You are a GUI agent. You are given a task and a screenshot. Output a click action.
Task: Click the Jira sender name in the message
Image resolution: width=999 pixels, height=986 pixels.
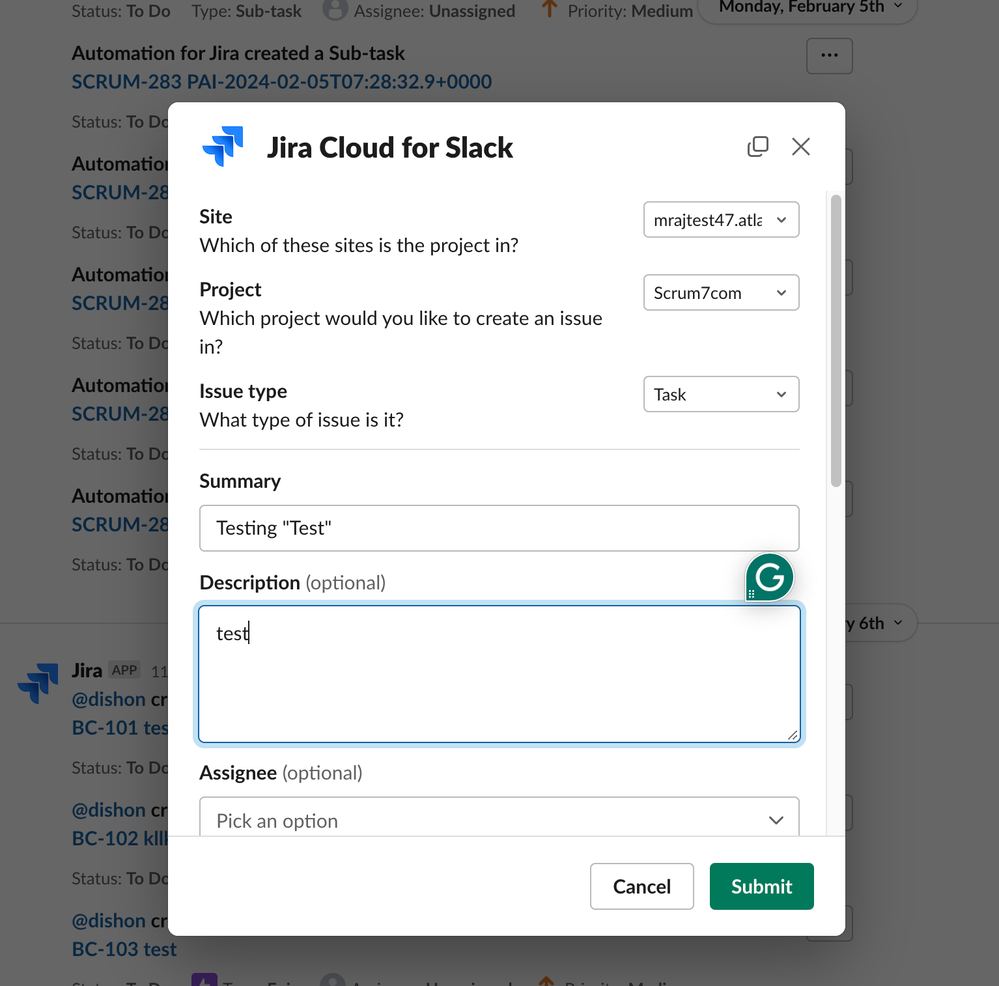pyautogui.click(x=87, y=670)
